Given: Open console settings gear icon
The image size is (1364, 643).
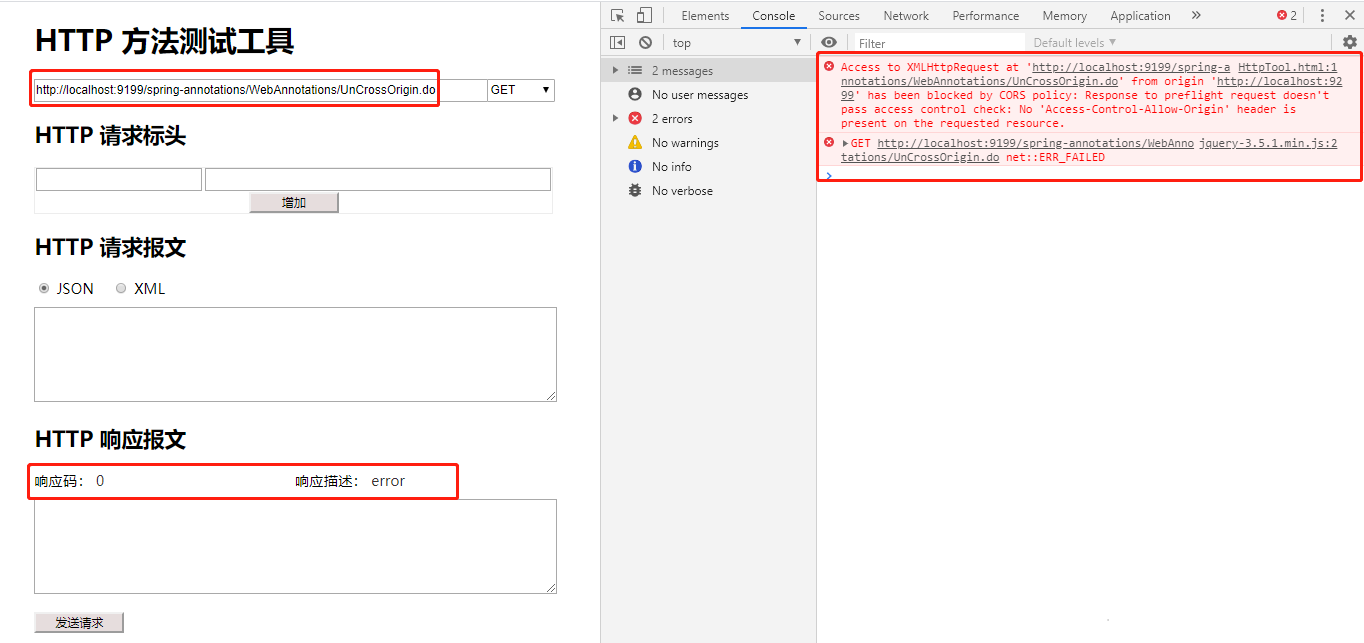Looking at the screenshot, I should click(x=1350, y=42).
